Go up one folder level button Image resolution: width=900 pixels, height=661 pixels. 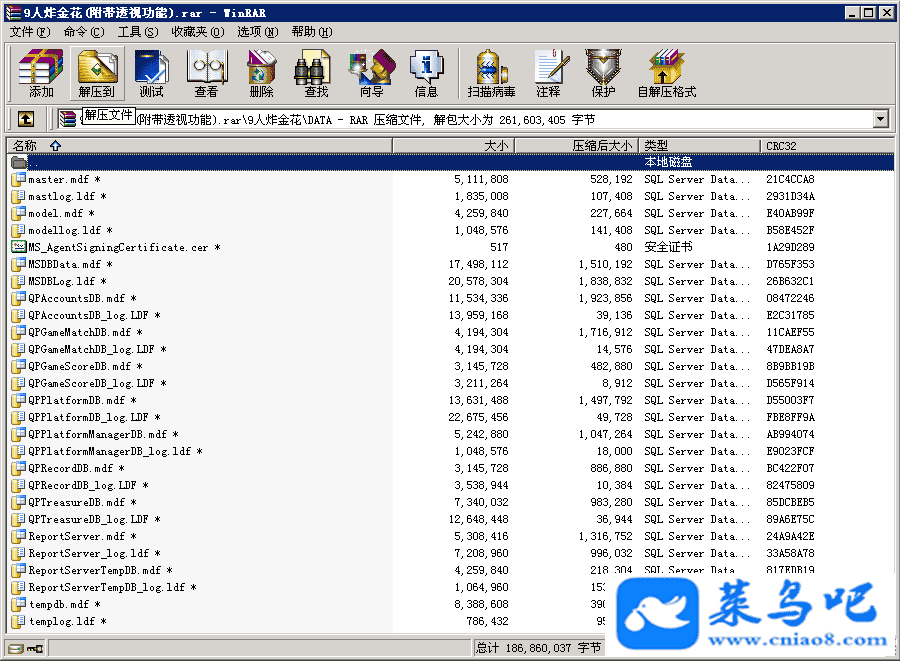pos(26,119)
